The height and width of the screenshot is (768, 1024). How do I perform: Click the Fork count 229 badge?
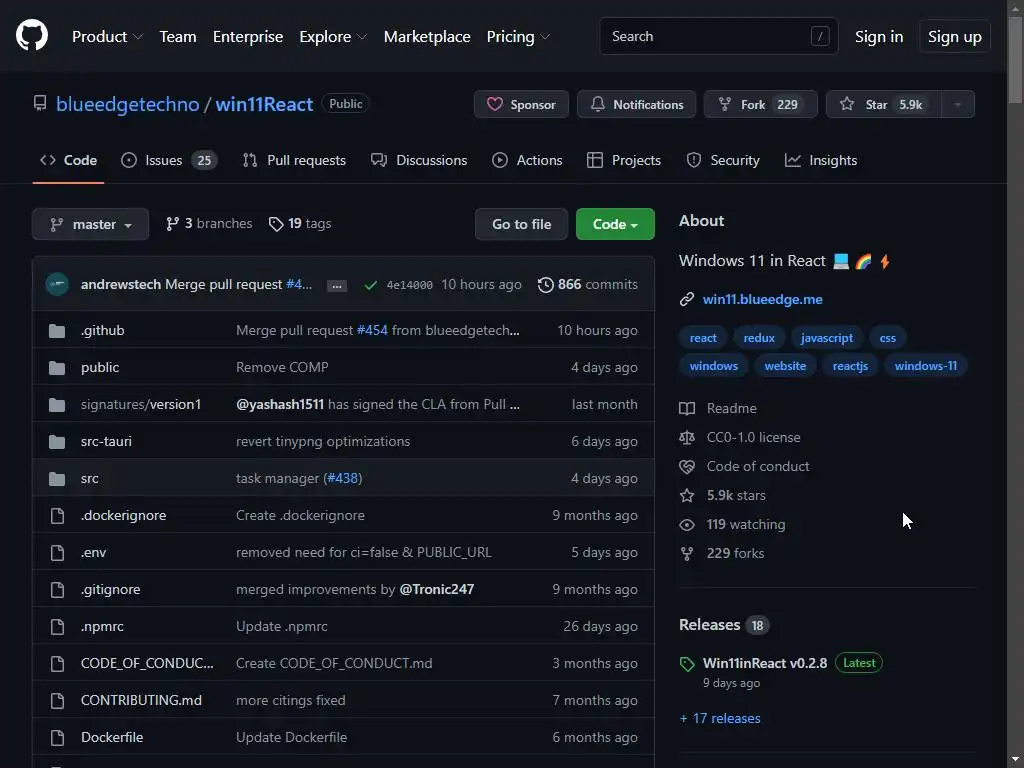[x=788, y=104]
